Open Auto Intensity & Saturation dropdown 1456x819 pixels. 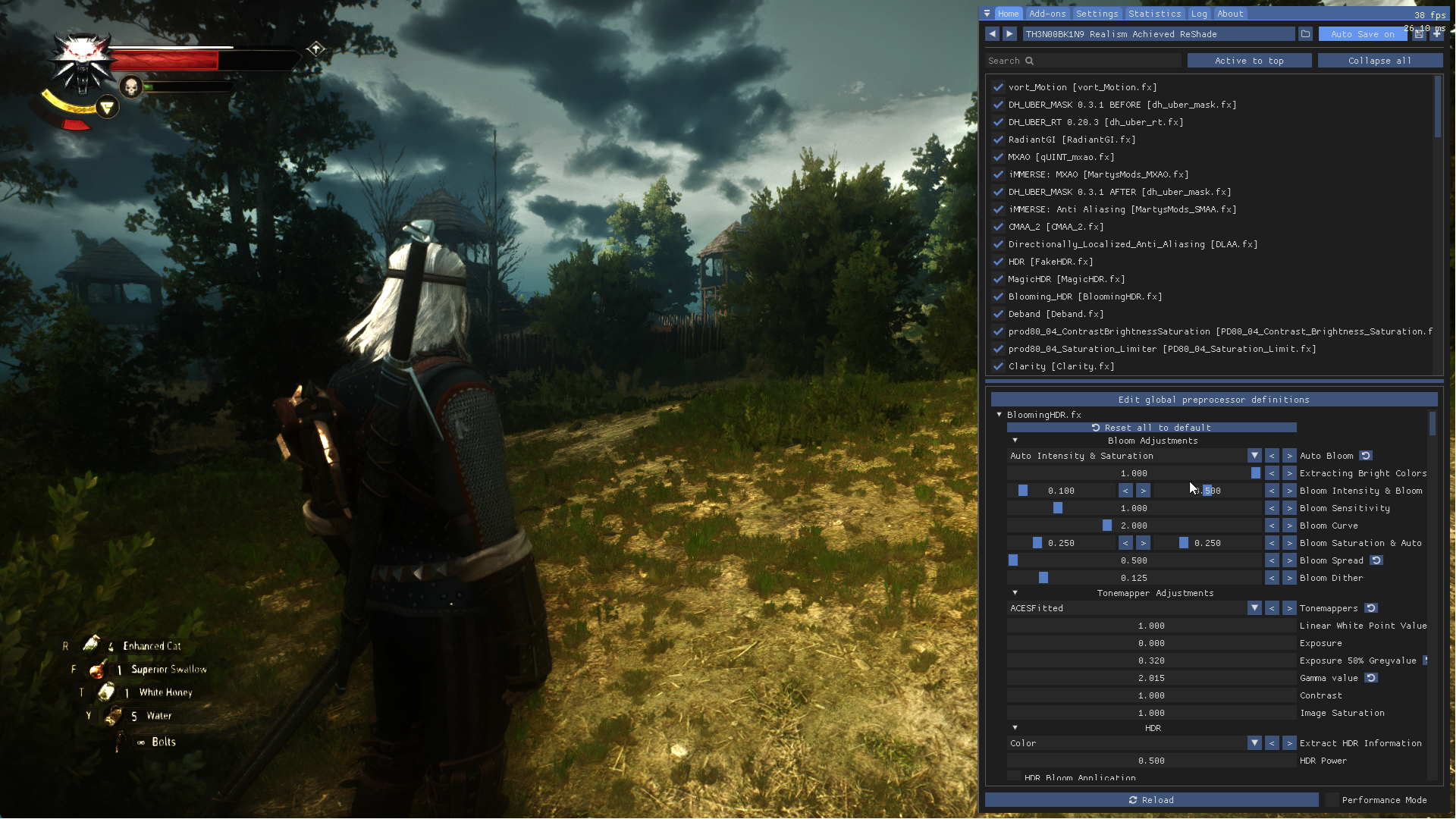pos(1254,456)
